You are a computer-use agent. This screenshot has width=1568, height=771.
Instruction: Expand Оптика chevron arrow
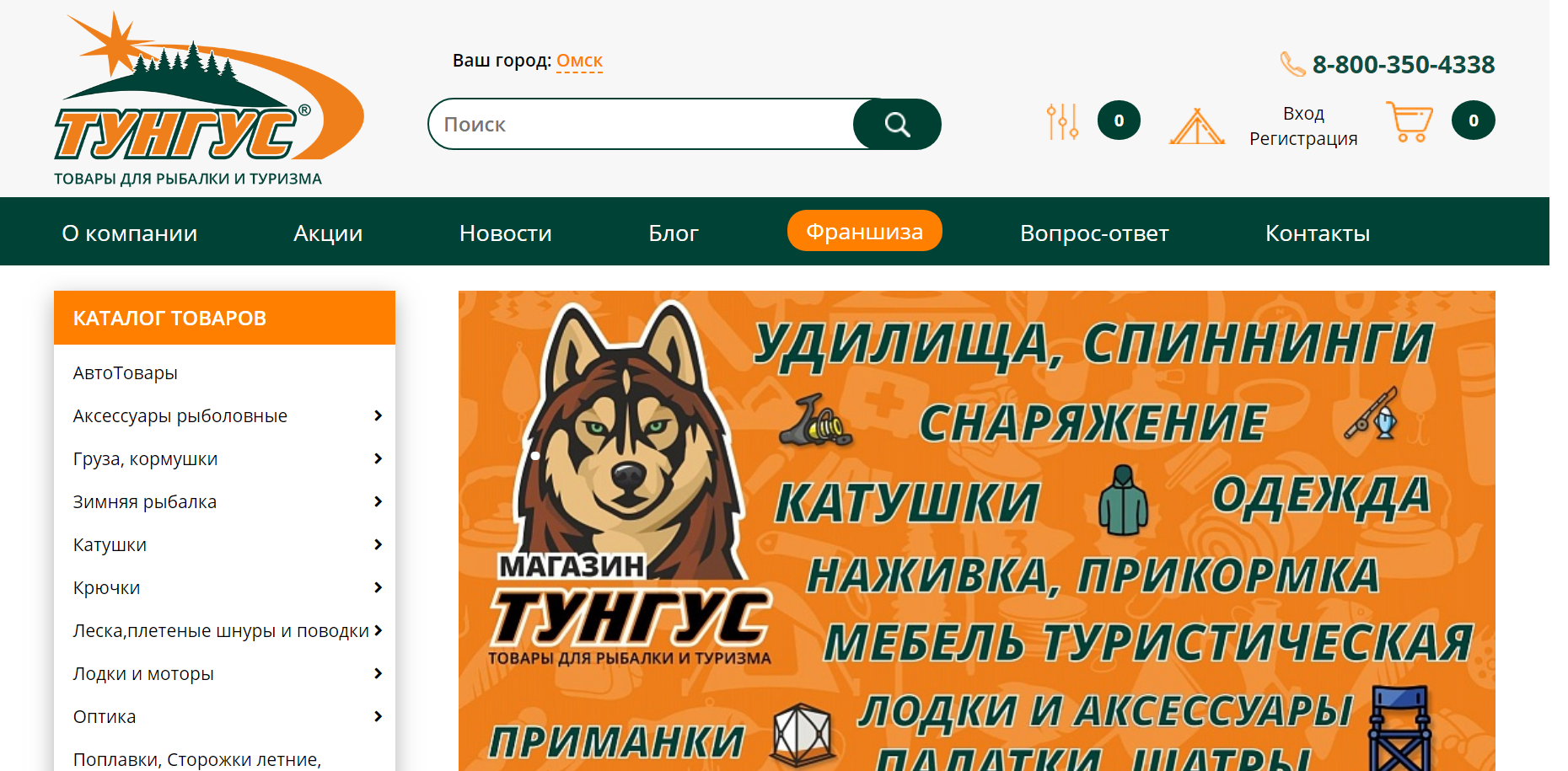[x=378, y=716]
